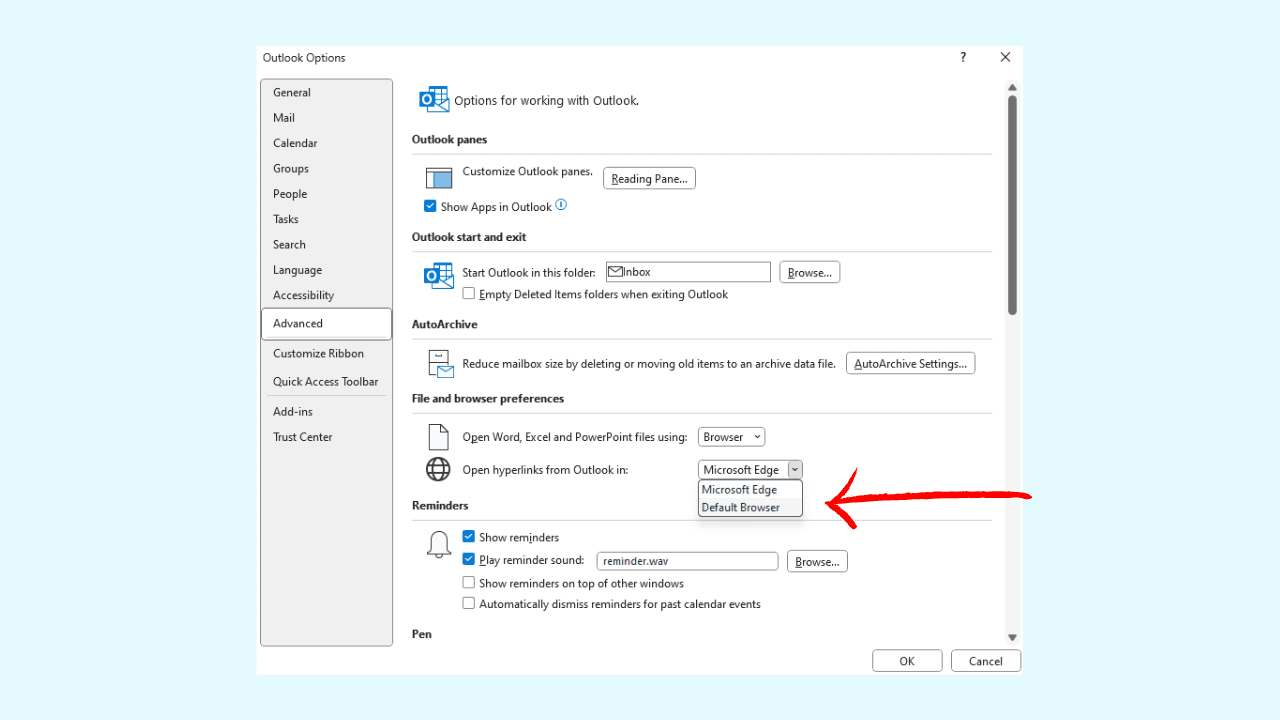Choose Microsoft Edge in the open list
The height and width of the screenshot is (720, 1280).
(x=740, y=490)
